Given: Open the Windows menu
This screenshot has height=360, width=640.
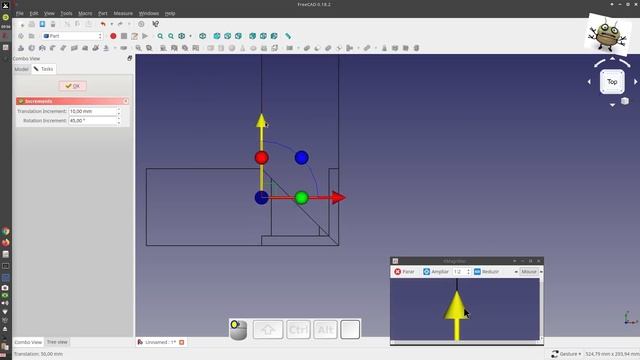Looking at the screenshot, I should click(x=149, y=13).
